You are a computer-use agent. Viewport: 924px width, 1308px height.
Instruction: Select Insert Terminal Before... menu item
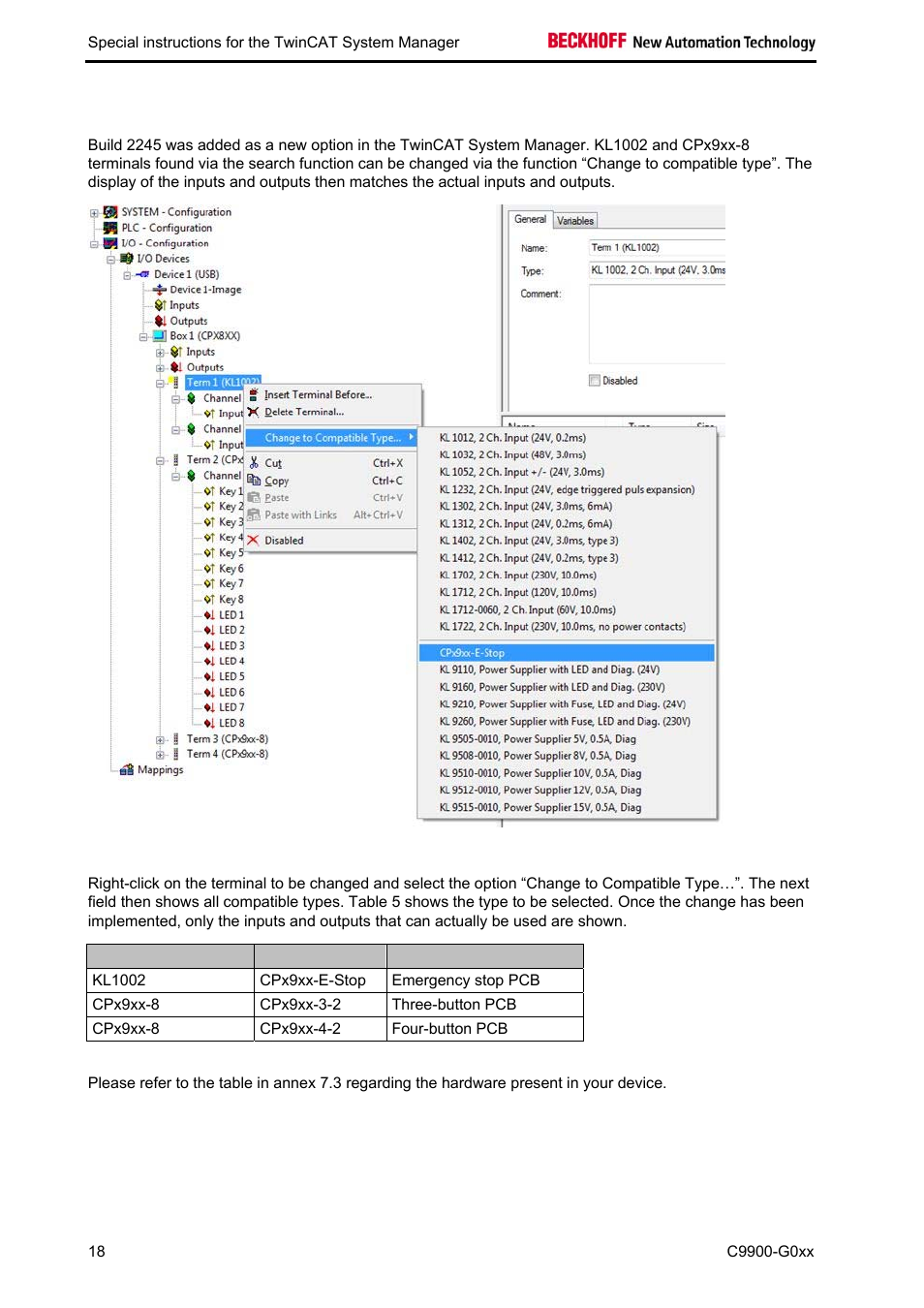pos(333,394)
